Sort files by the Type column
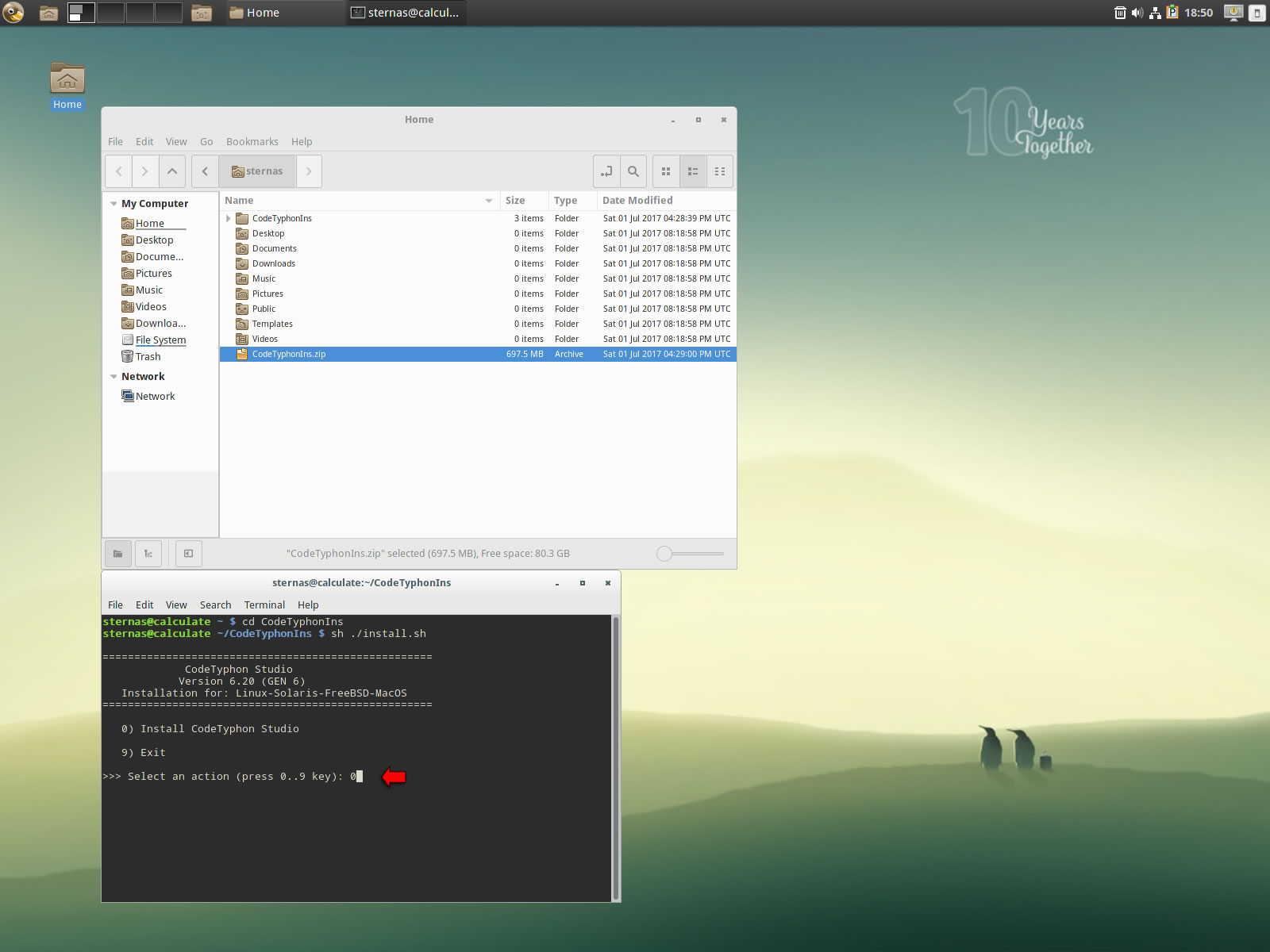1270x952 pixels. point(572,201)
